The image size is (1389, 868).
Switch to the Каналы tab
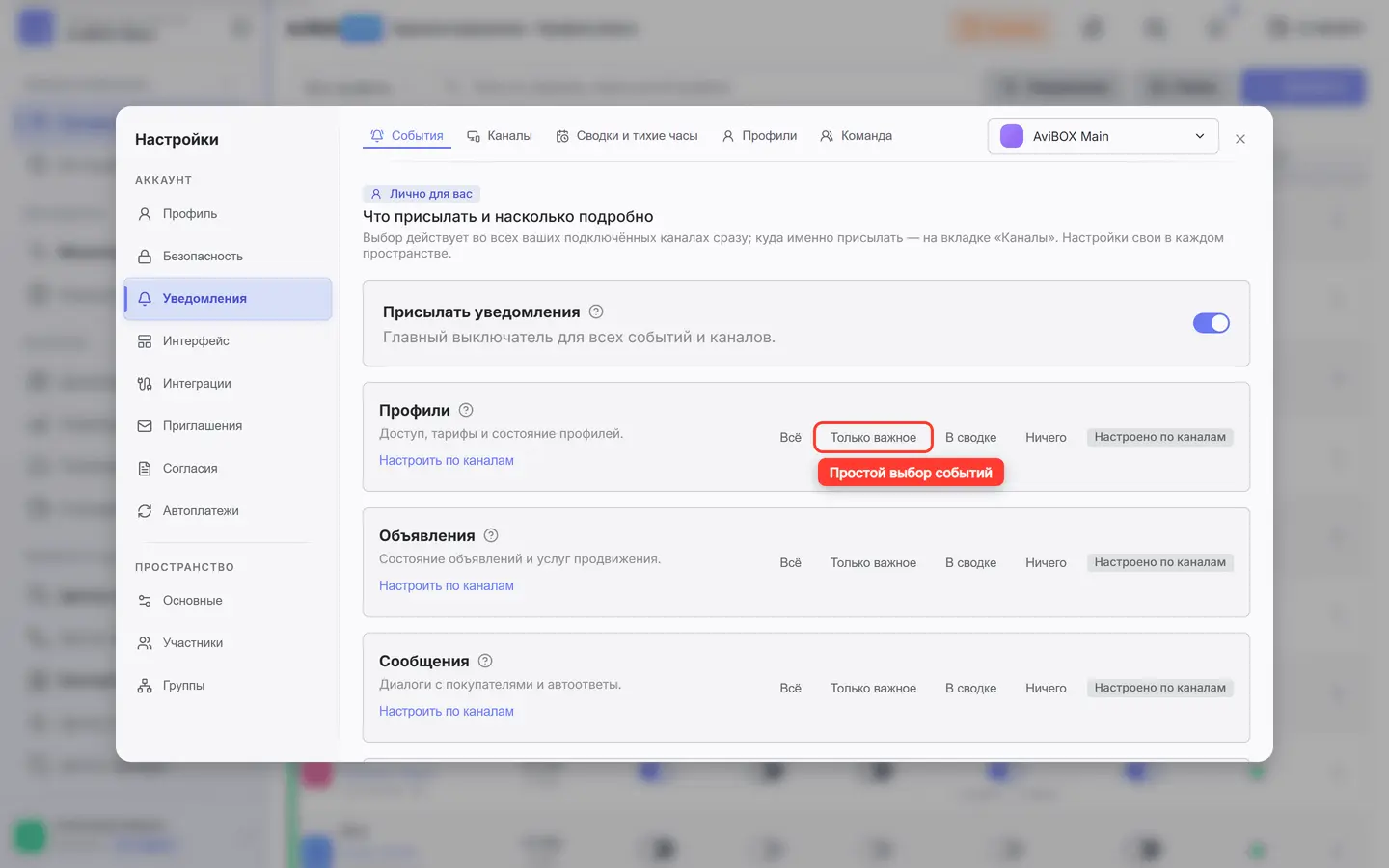[500, 136]
